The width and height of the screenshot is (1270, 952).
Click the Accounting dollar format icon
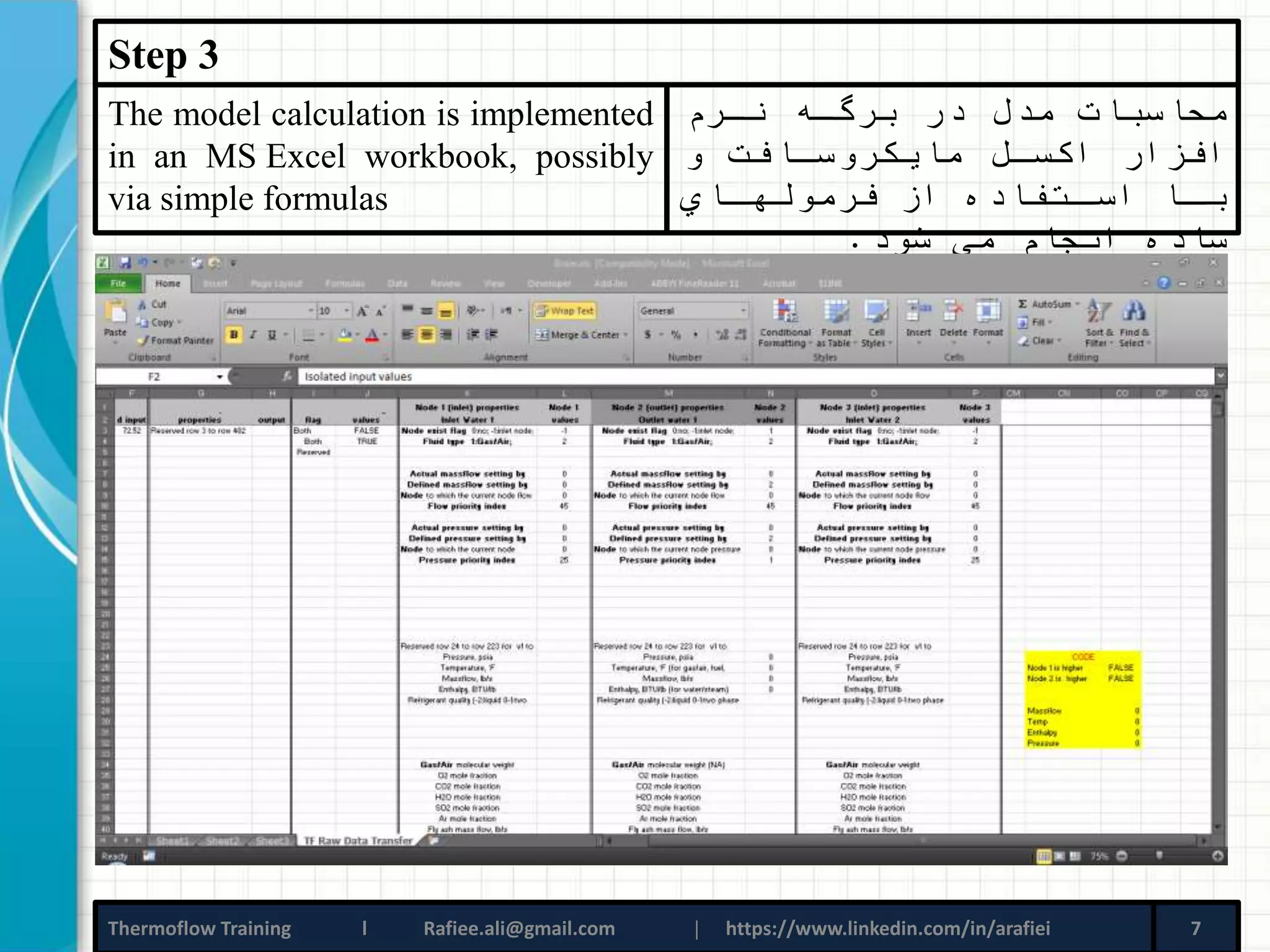click(x=647, y=335)
